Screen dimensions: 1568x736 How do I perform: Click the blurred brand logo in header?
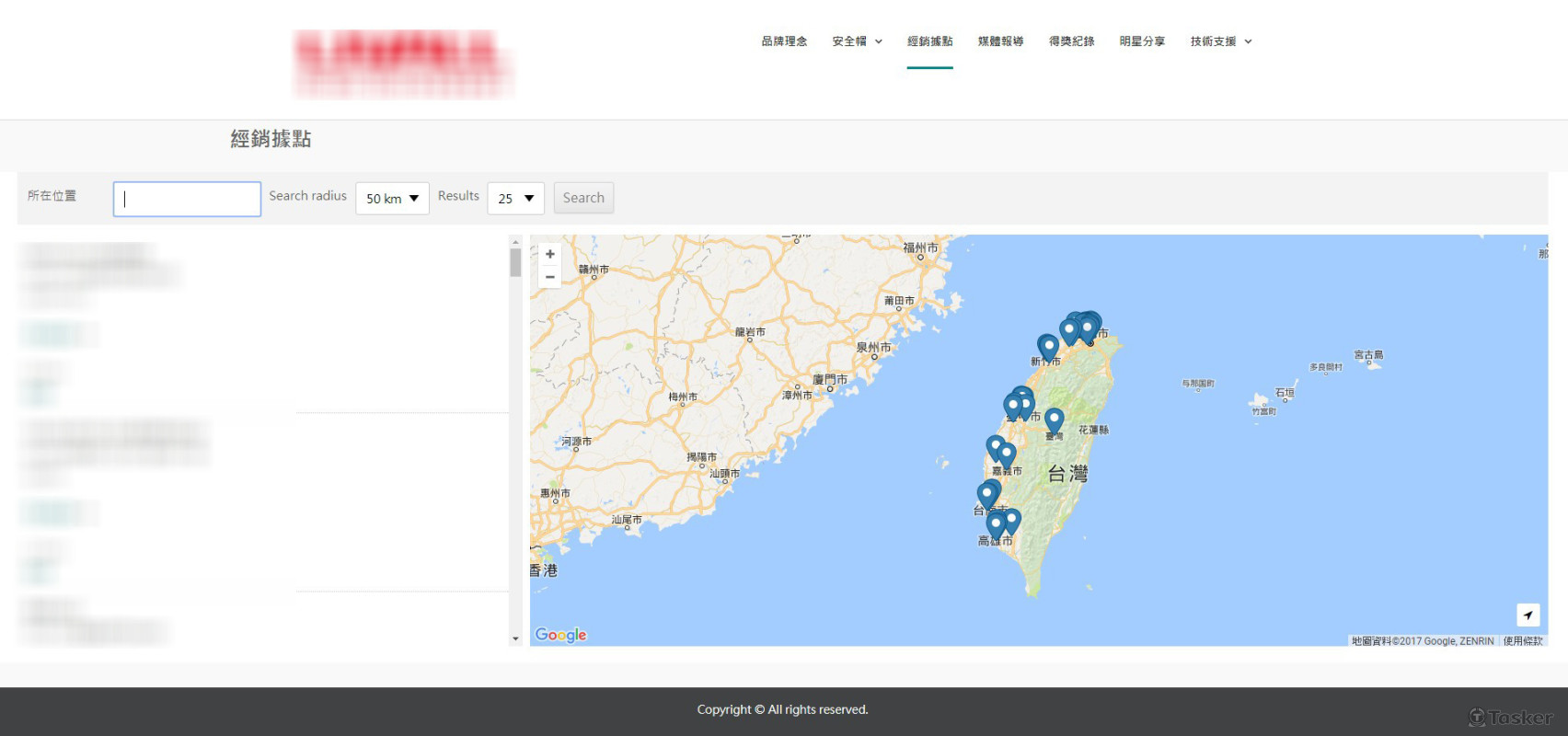(402, 63)
